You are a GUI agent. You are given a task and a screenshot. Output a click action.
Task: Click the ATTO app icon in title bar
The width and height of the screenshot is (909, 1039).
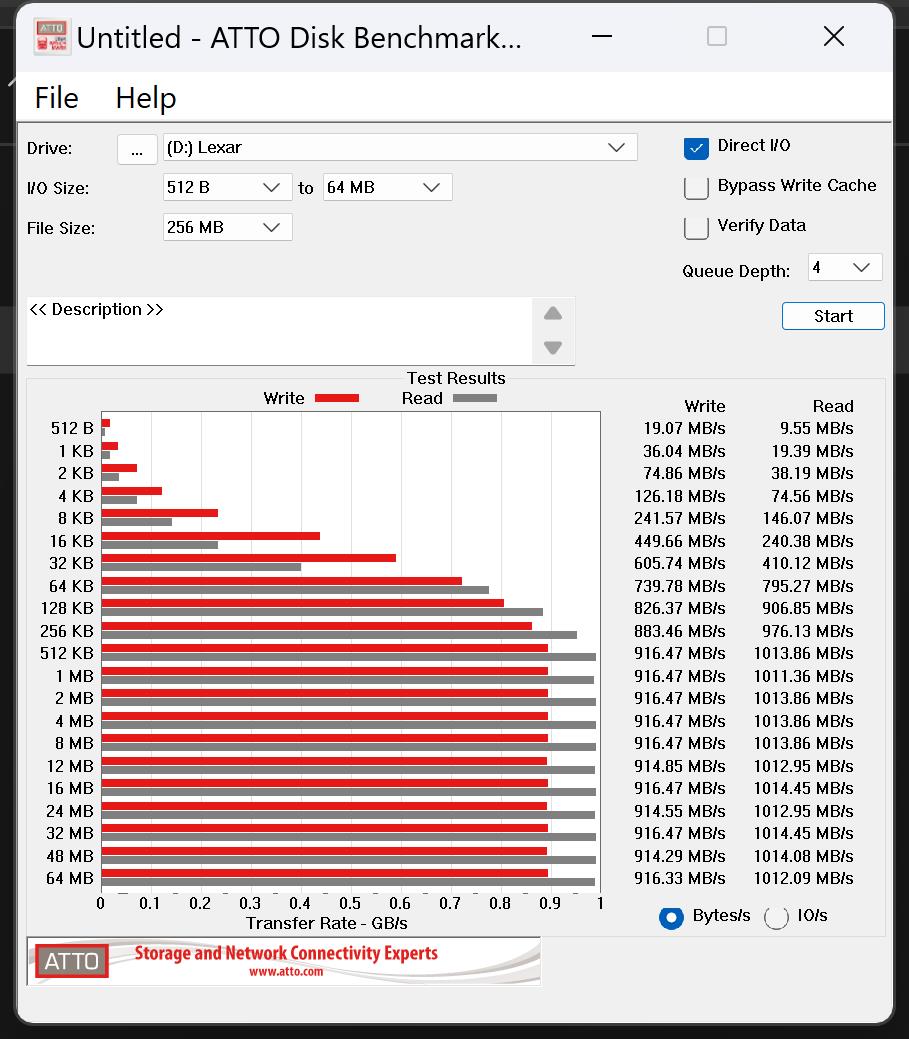pos(52,37)
